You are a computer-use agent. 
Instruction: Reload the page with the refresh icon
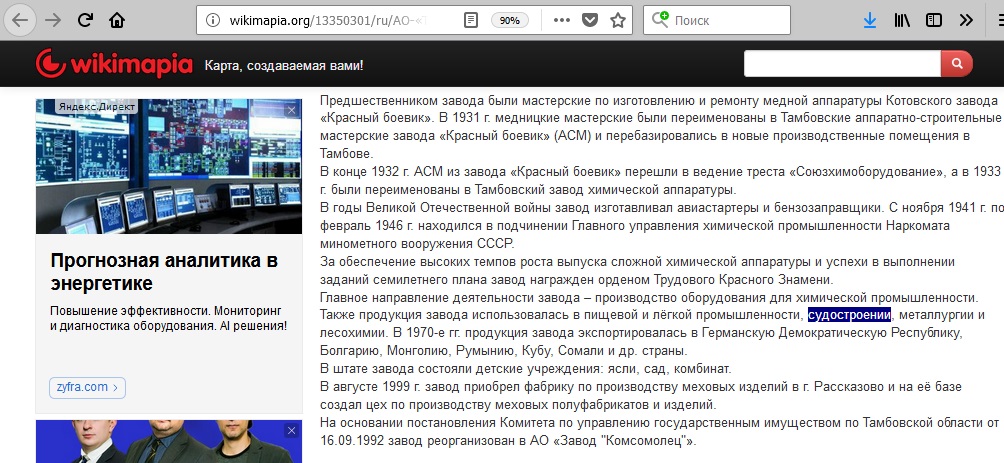coord(86,20)
